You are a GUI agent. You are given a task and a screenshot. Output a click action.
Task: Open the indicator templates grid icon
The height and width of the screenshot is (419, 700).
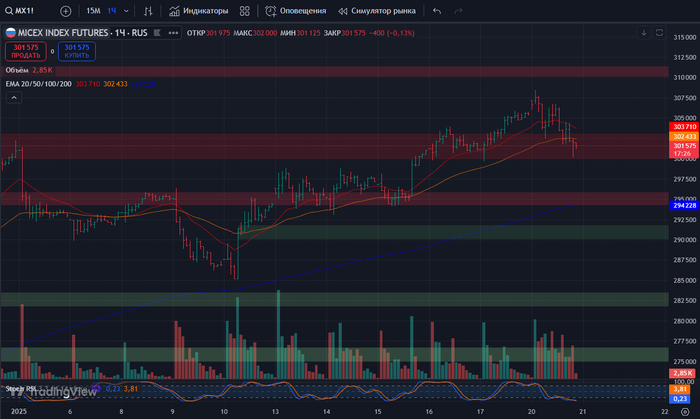pyautogui.click(x=246, y=11)
